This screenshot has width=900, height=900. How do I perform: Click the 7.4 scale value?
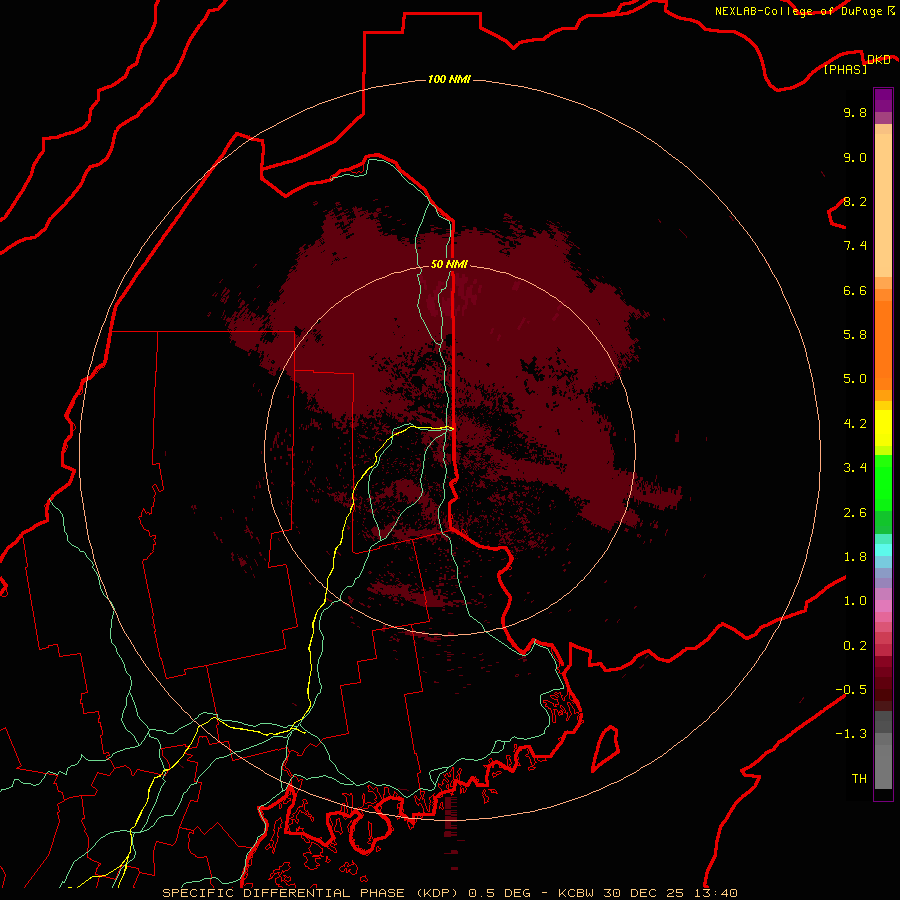tap(855, 246)
